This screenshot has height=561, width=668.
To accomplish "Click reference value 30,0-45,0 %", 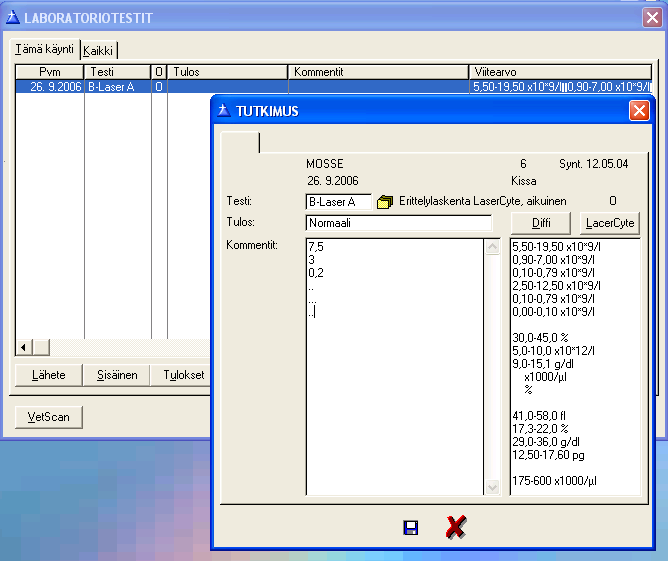I will click(x=540, y=337).
